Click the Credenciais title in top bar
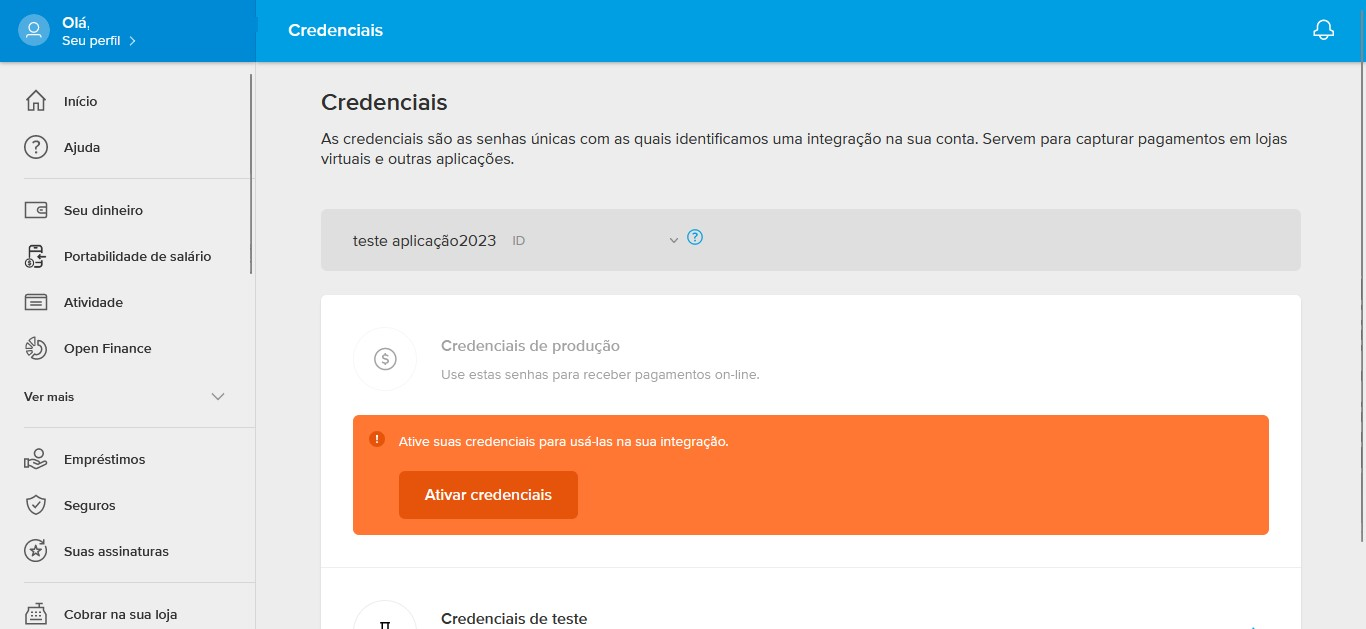The image size is (1366, 629). click(335, 30)
